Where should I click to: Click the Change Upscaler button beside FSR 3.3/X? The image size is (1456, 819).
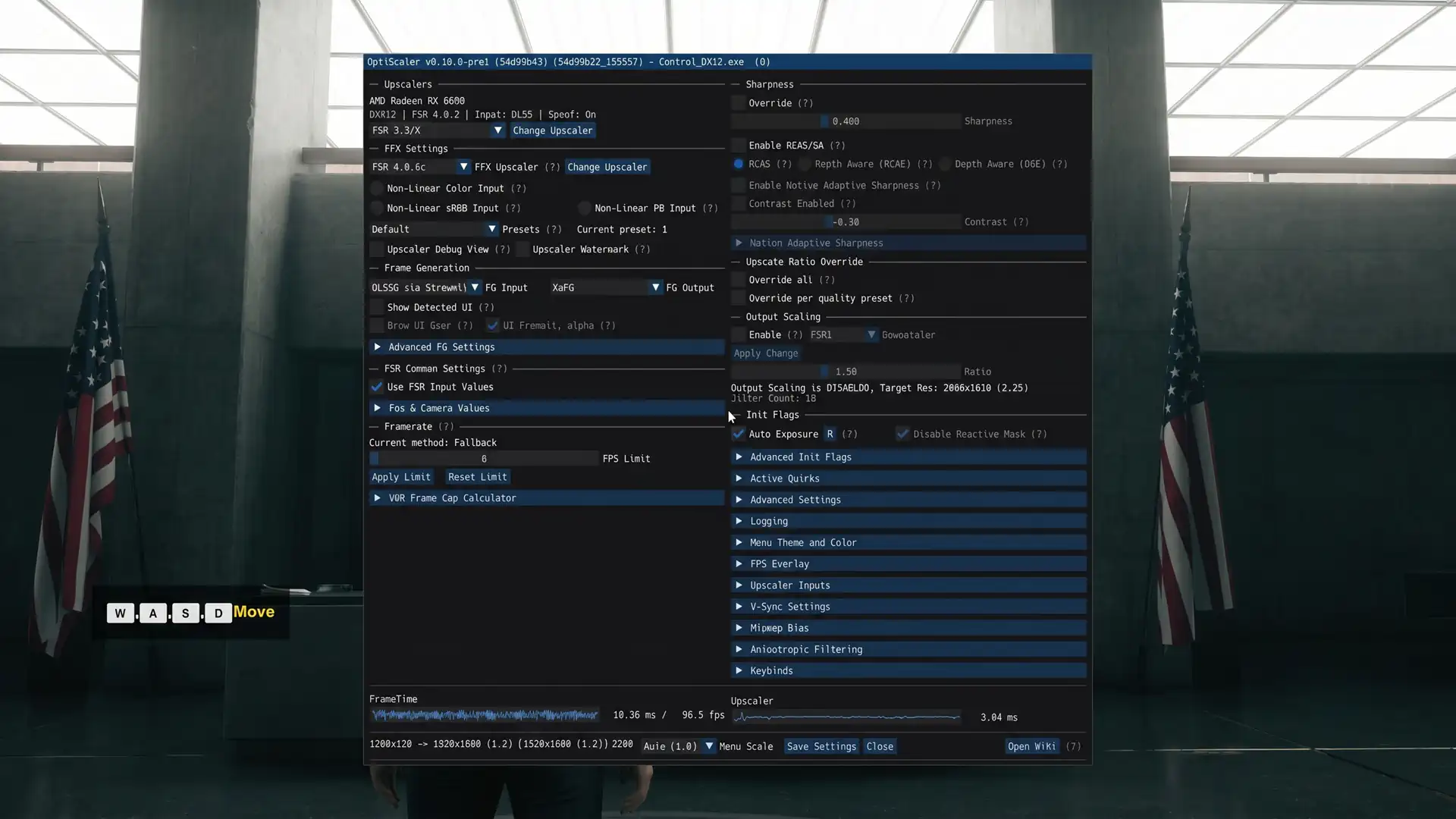tap(553, 130)
